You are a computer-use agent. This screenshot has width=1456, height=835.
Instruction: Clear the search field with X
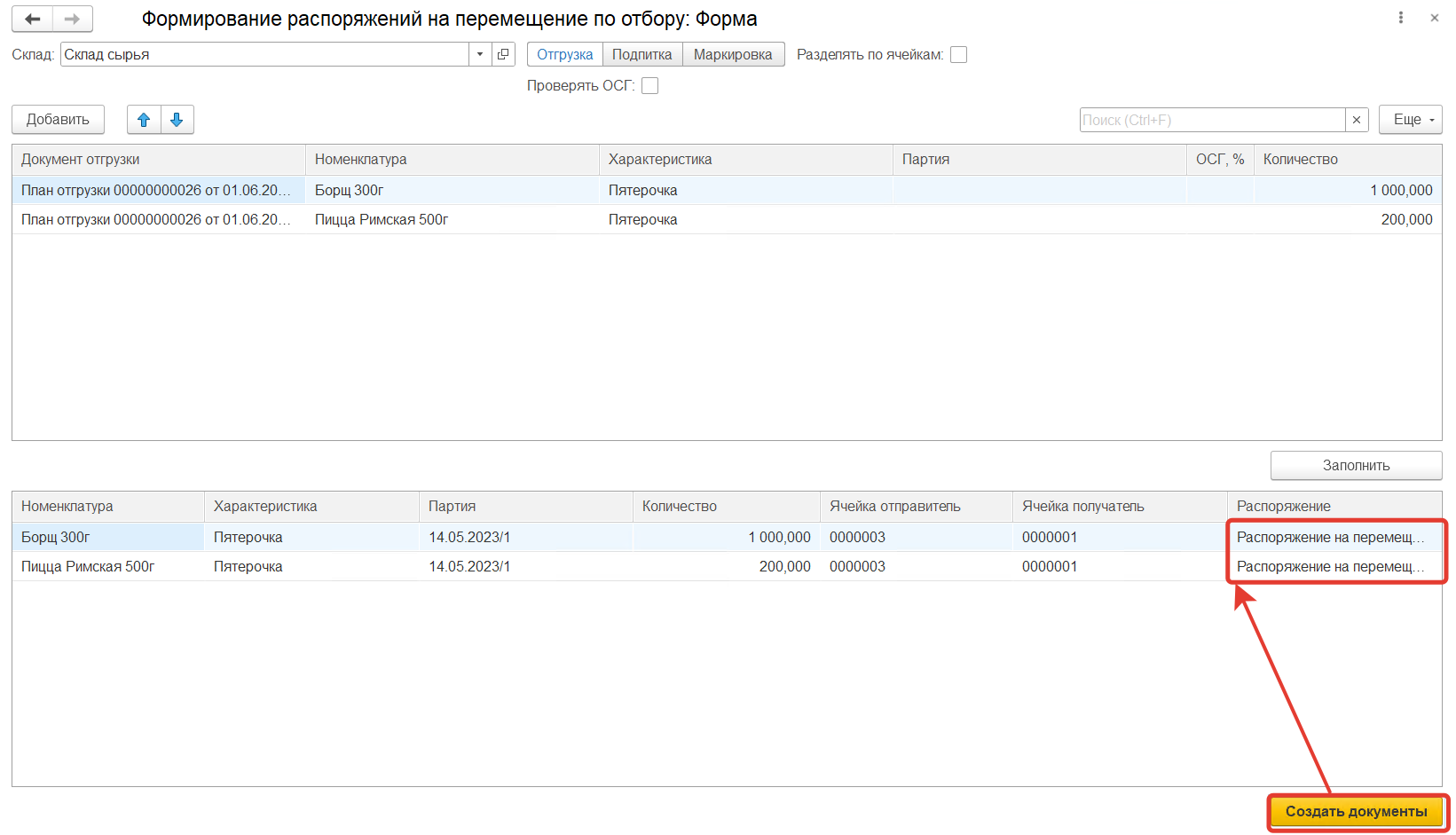tap(1357, 120)
